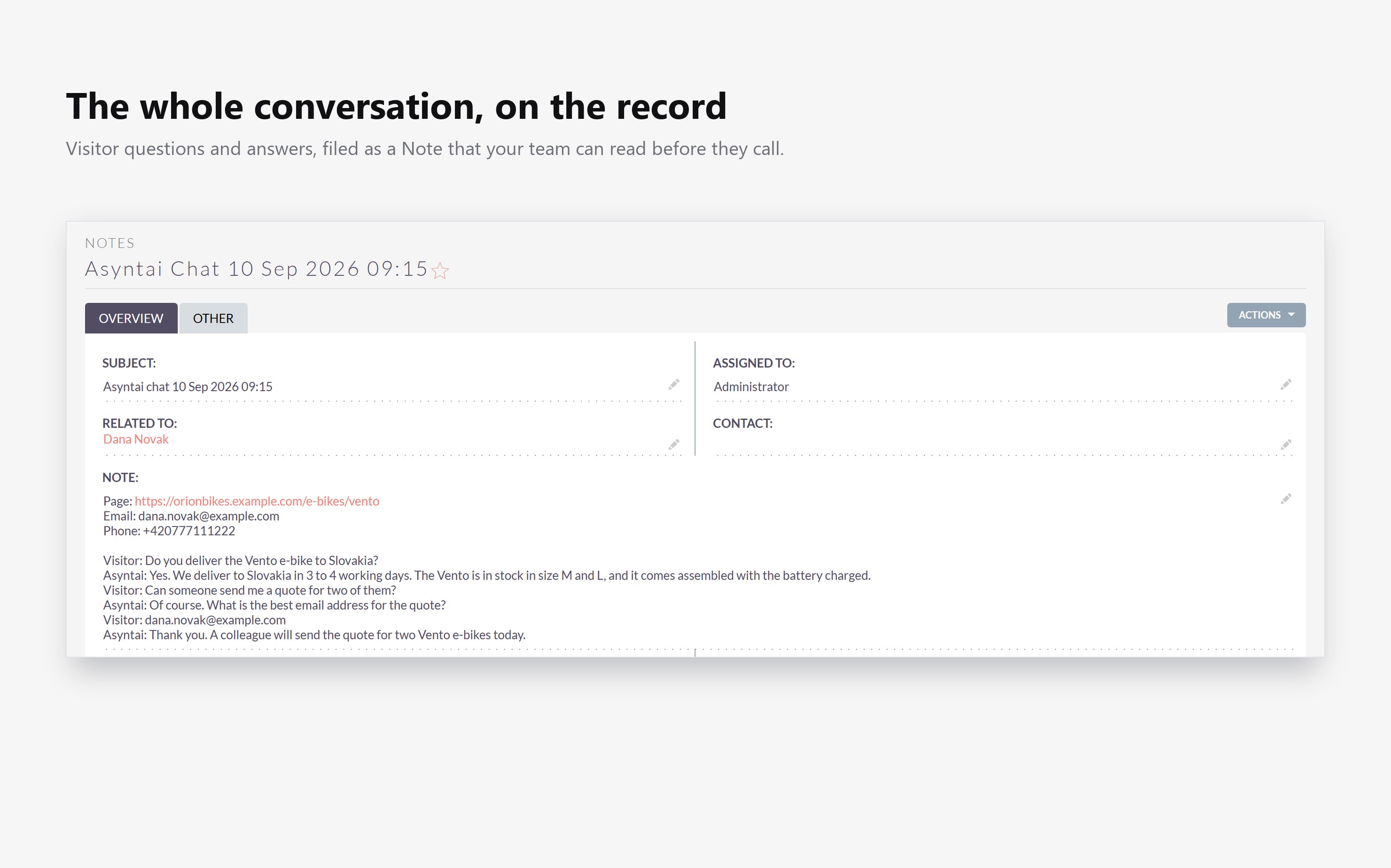
Task: Edit the Subject field via its pencil icon
Action: point(674,385)
